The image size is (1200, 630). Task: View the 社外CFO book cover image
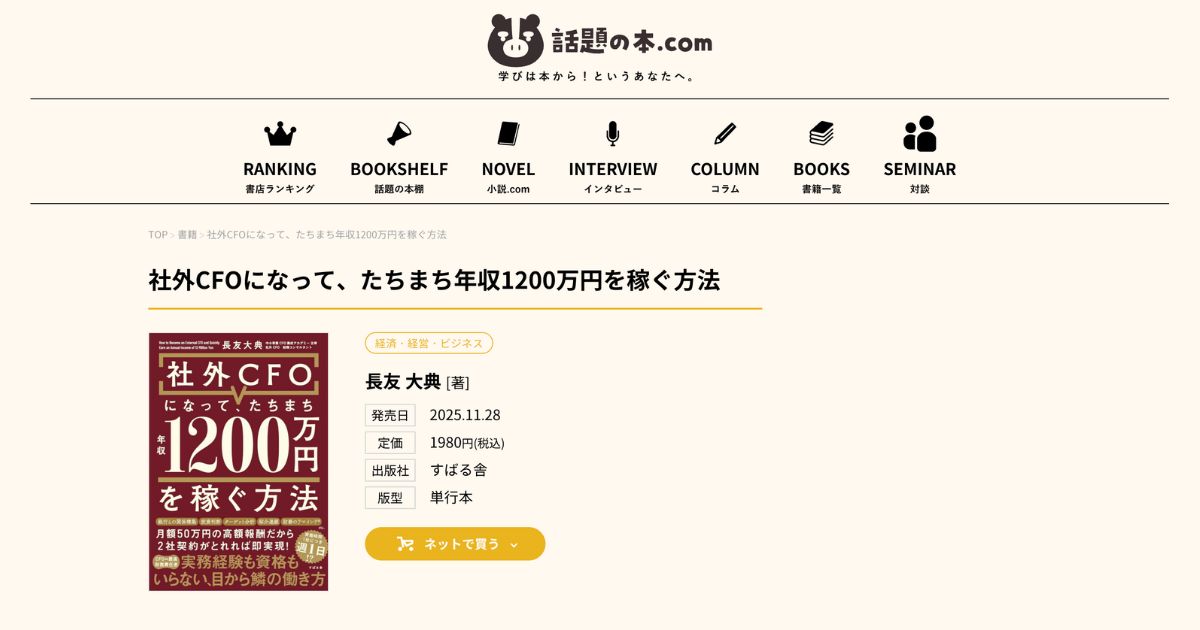(x=238, y=462)
